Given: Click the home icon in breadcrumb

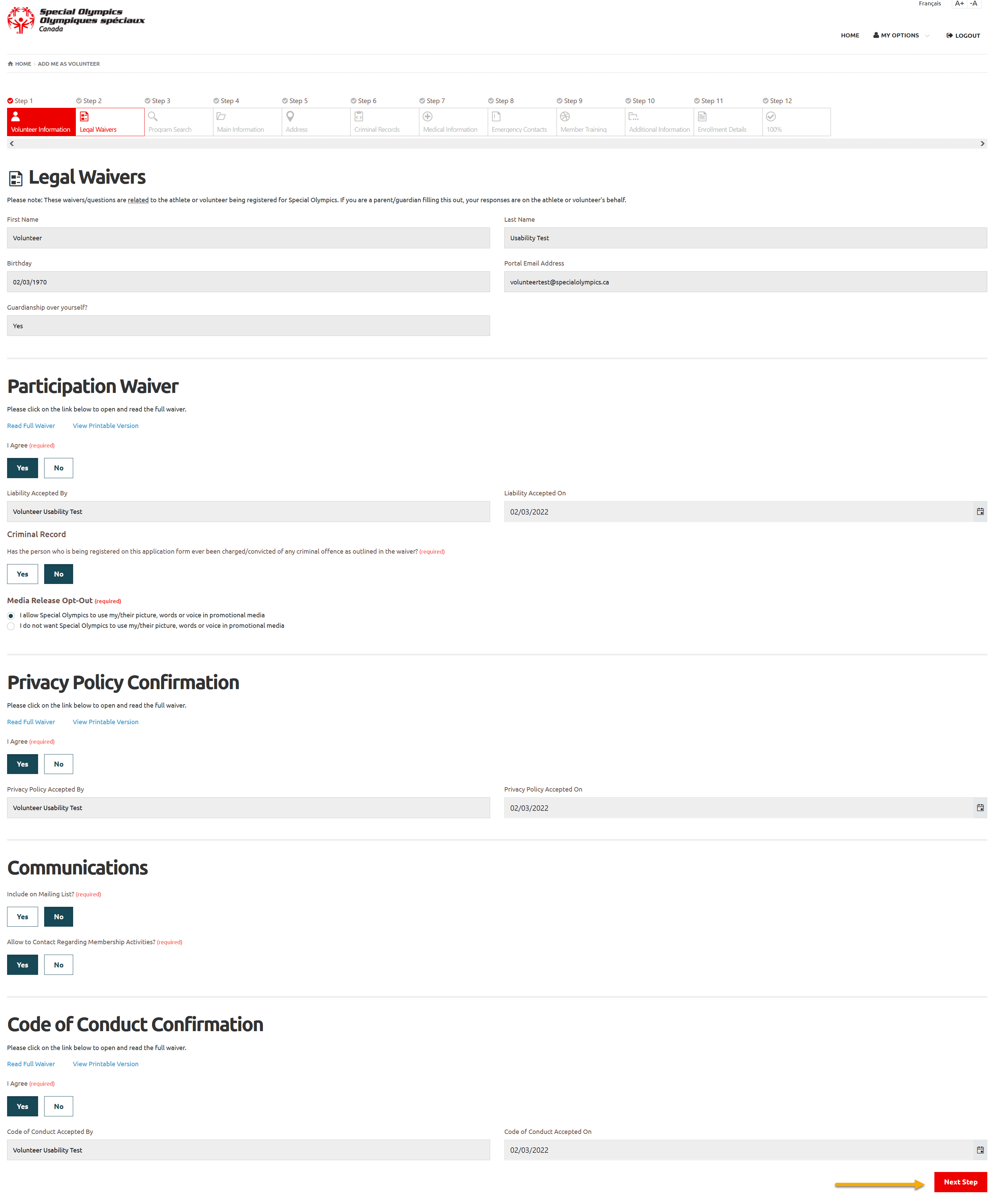Looking at the screenshot, I should point(10,64).
